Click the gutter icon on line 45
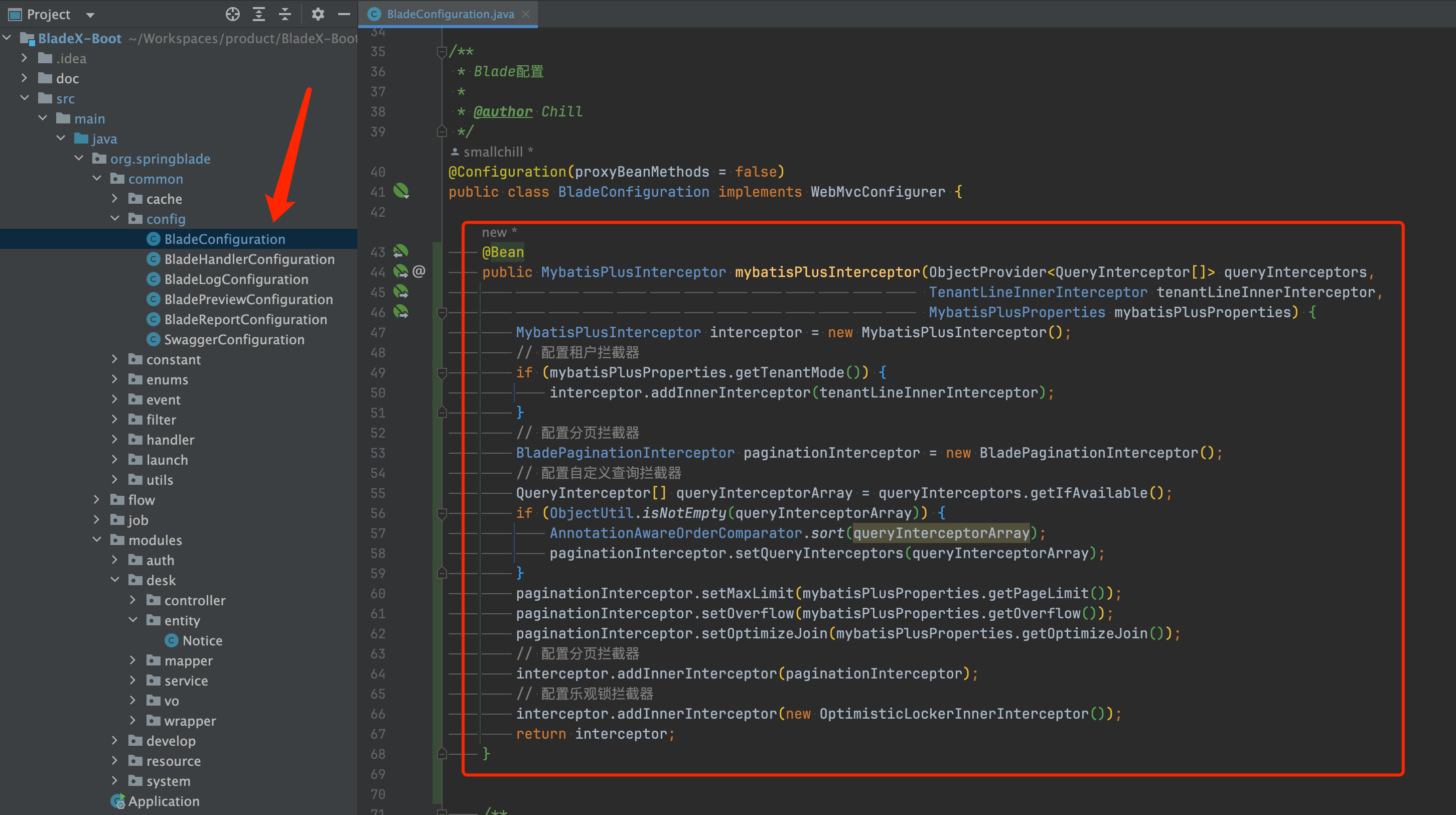Viewport: 1456px width, 815px height. click(401, 292)
